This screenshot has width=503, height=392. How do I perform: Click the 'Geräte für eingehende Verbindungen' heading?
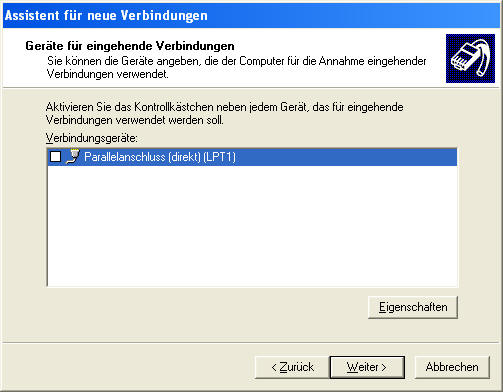[x=130, y=46]
